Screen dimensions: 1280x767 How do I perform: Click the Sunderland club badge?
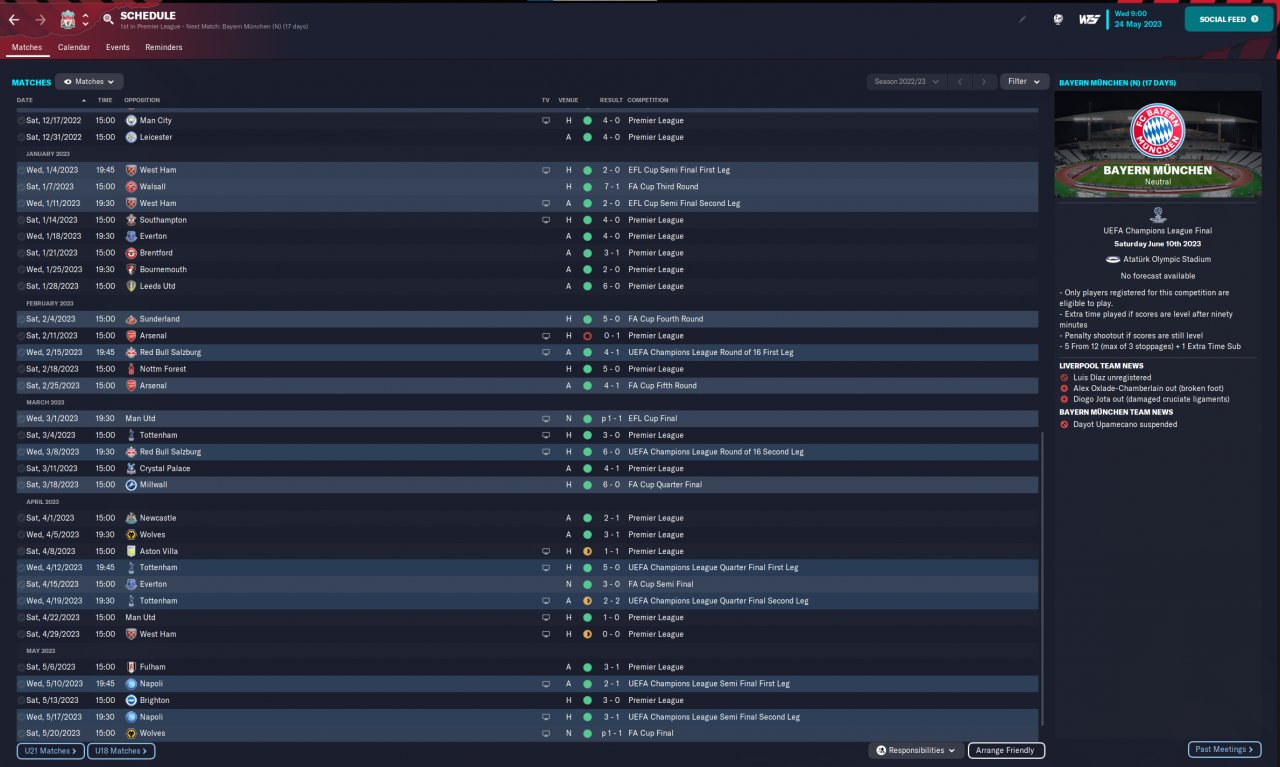click(x=131, y=319)
